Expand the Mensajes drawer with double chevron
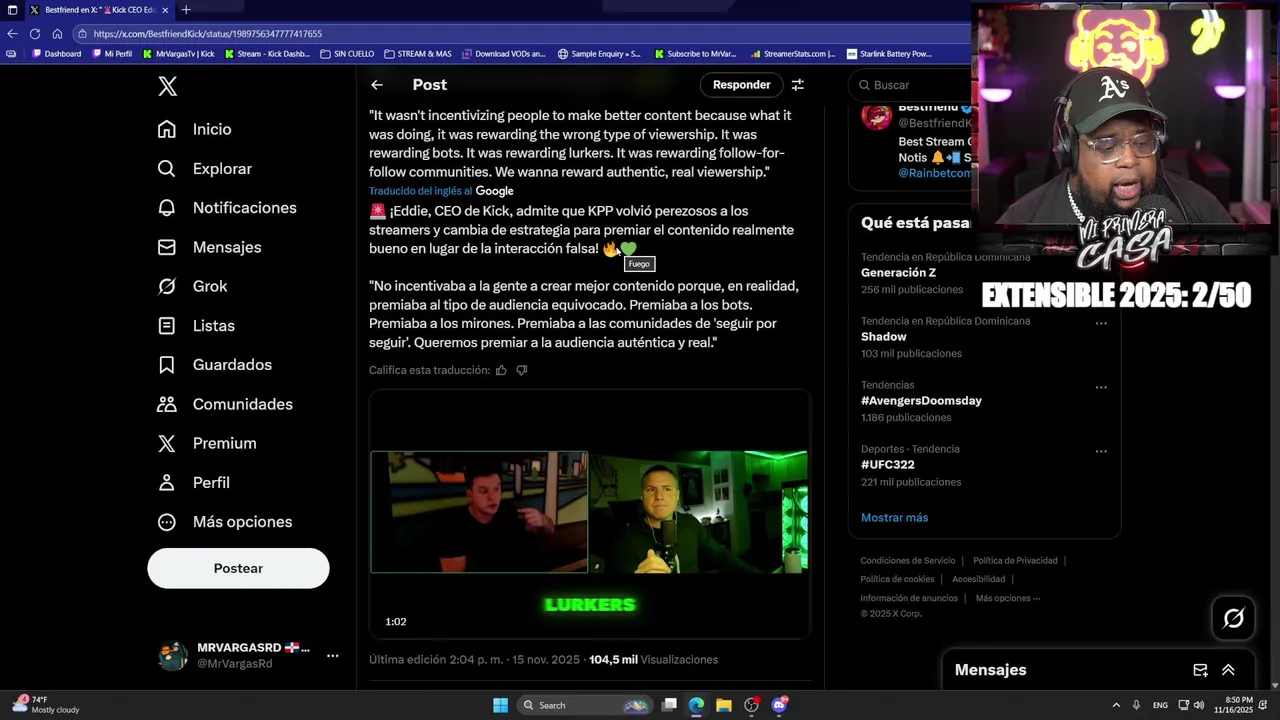1280x720 pixels. pos(1228,670)
